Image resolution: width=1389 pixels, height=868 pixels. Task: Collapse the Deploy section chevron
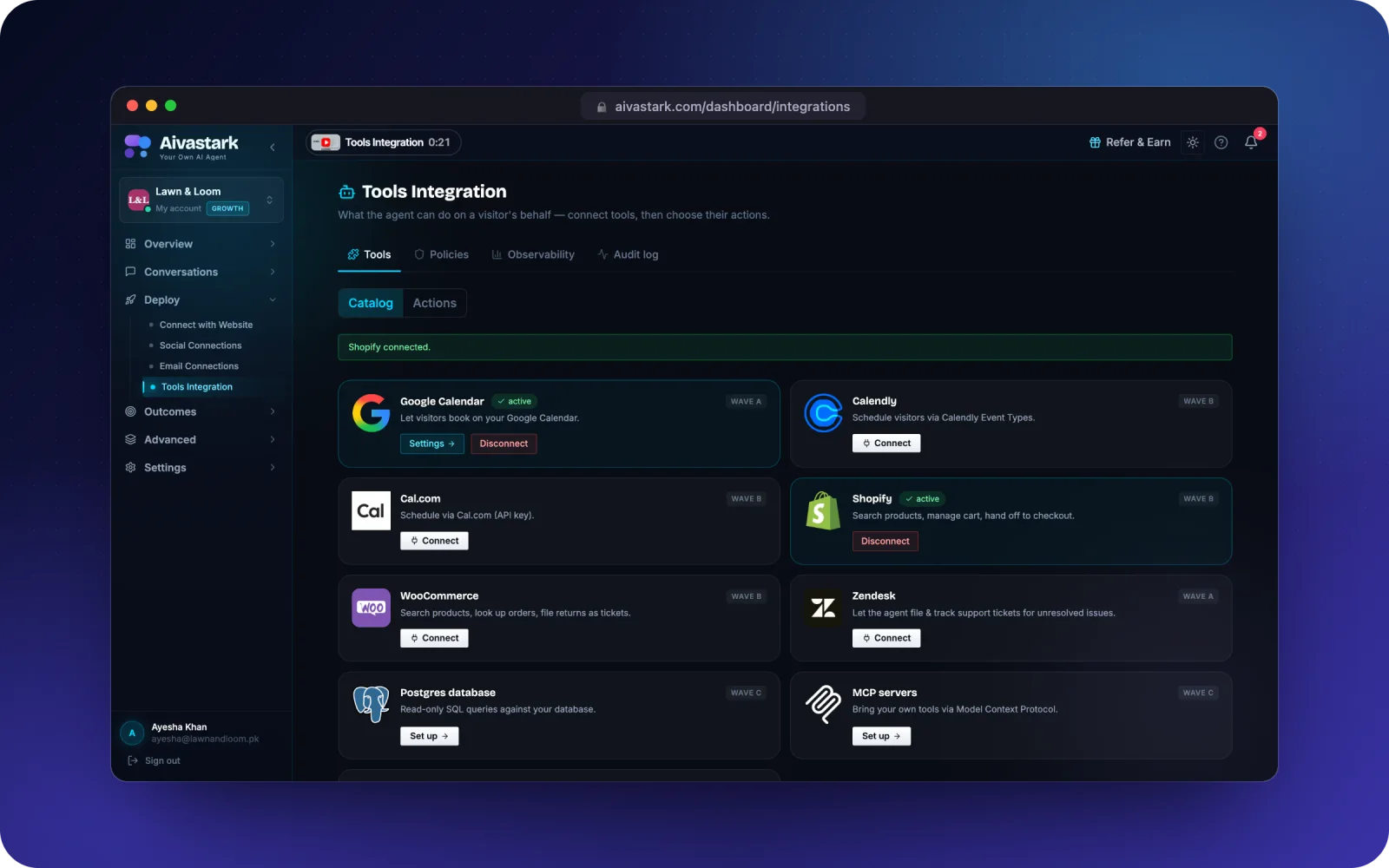click(273, 299)
